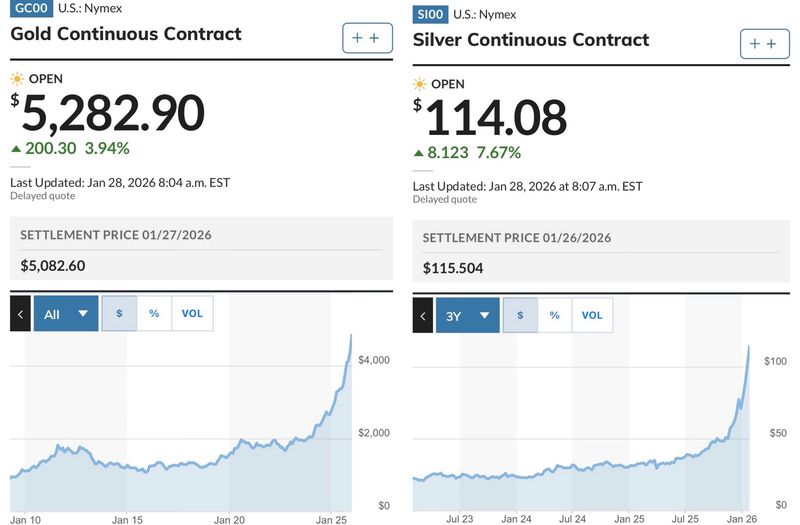Switch the Gold chart to percent view
Screen dimensions: 800x525
[x=154, y=314]
